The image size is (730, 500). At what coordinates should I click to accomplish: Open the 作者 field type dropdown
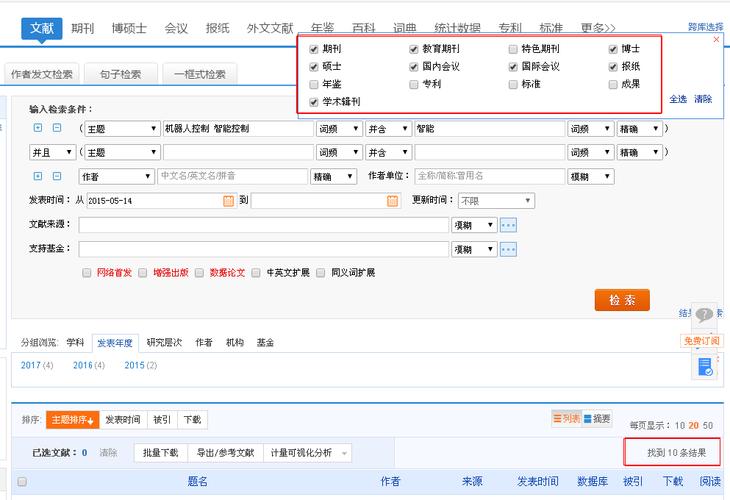(116, 176)
